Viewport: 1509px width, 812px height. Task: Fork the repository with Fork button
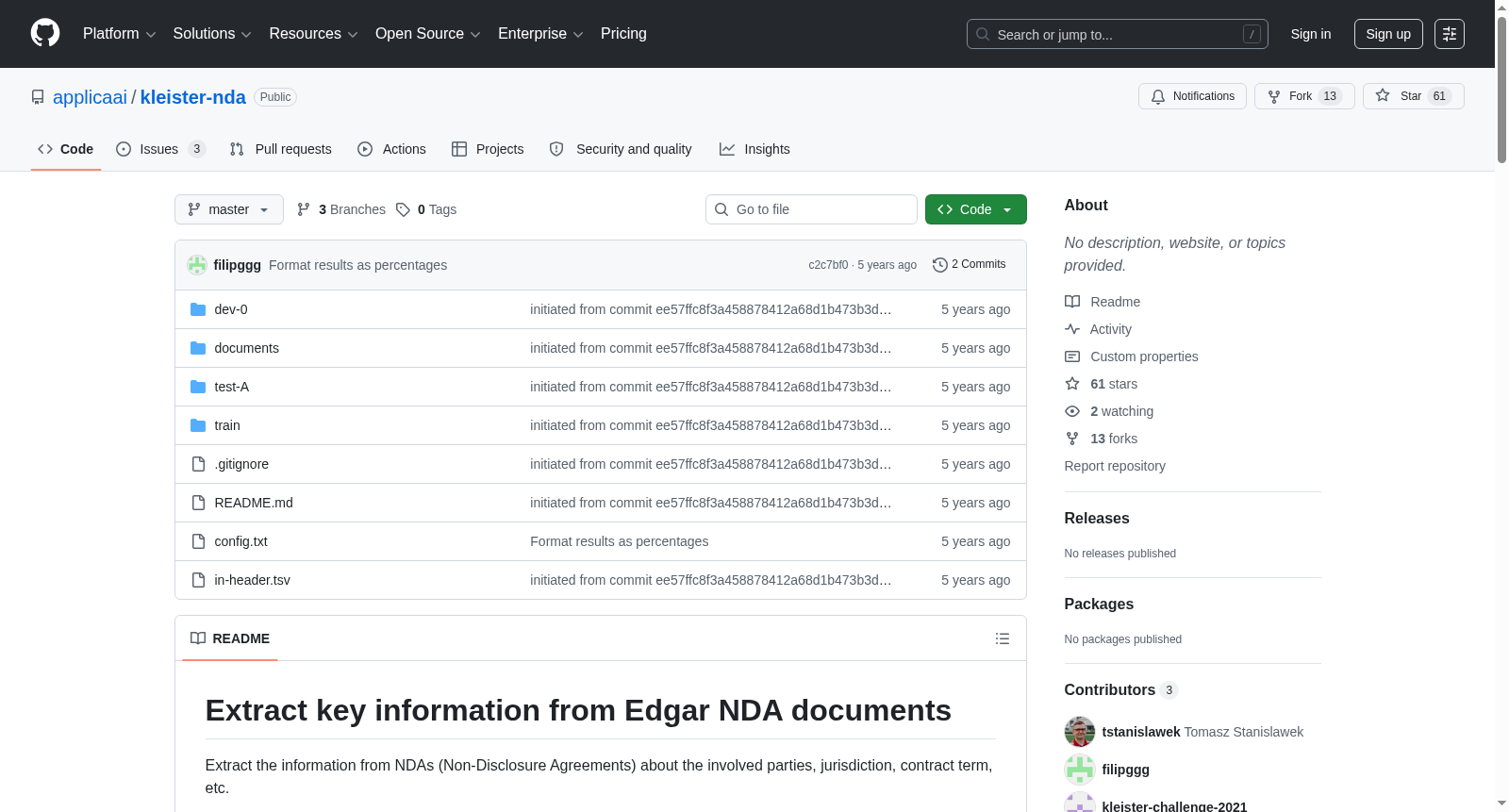(x=1304, y=96)
